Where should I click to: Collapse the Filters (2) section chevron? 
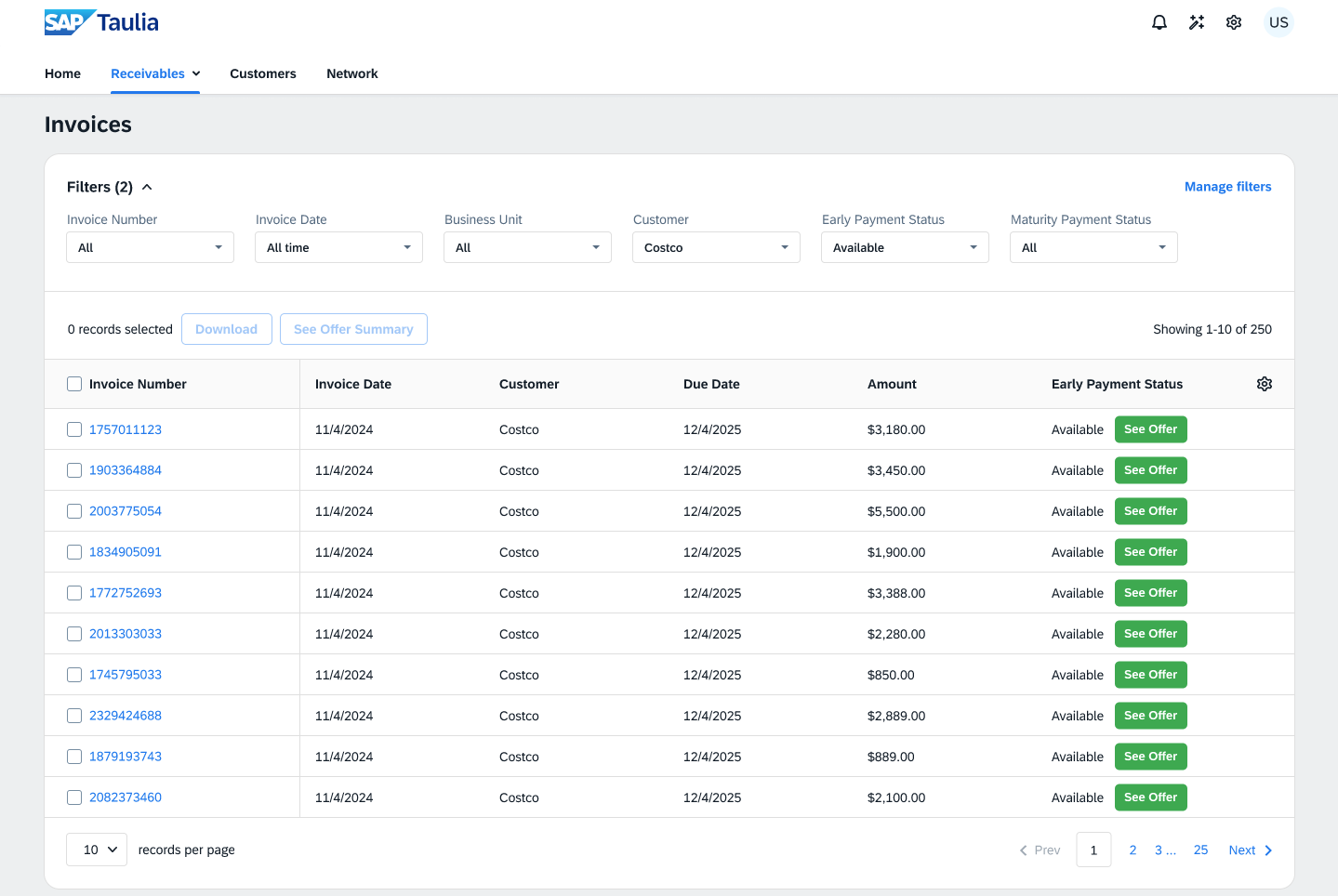tap(147, 187)
